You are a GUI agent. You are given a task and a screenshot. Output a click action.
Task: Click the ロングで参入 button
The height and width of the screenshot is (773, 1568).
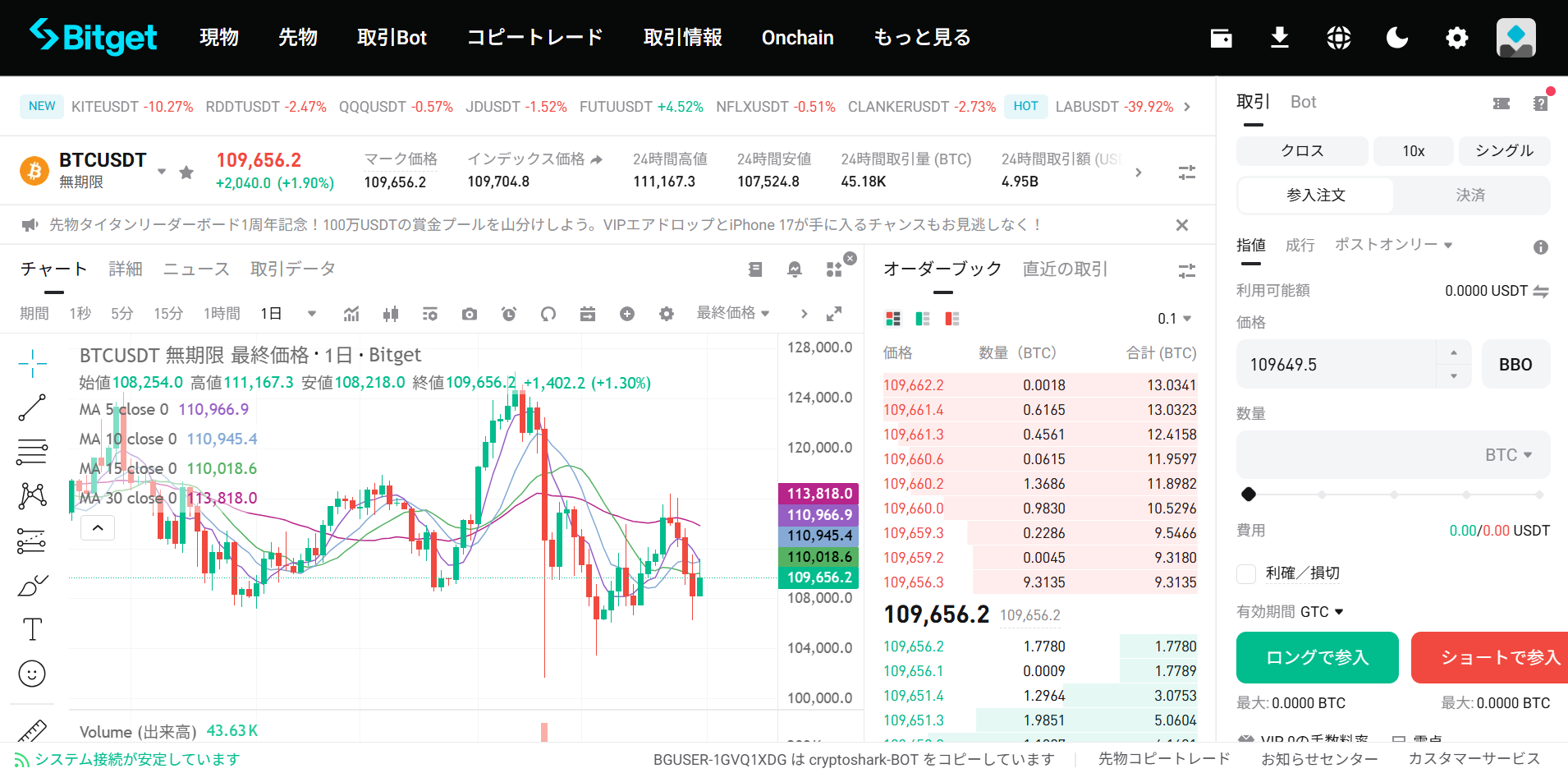(1317, 657)
